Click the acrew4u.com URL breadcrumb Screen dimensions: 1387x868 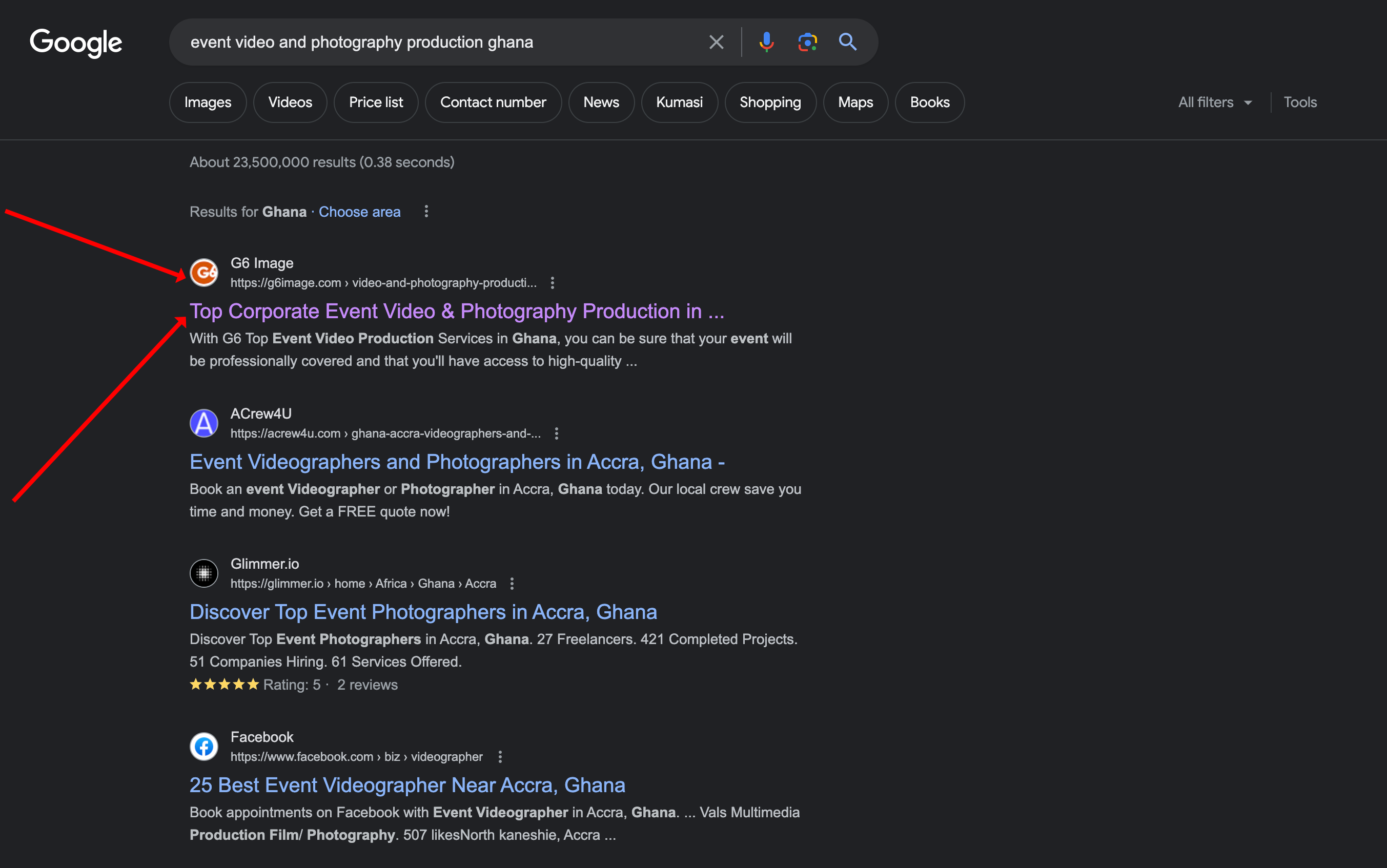coord(386,433)
